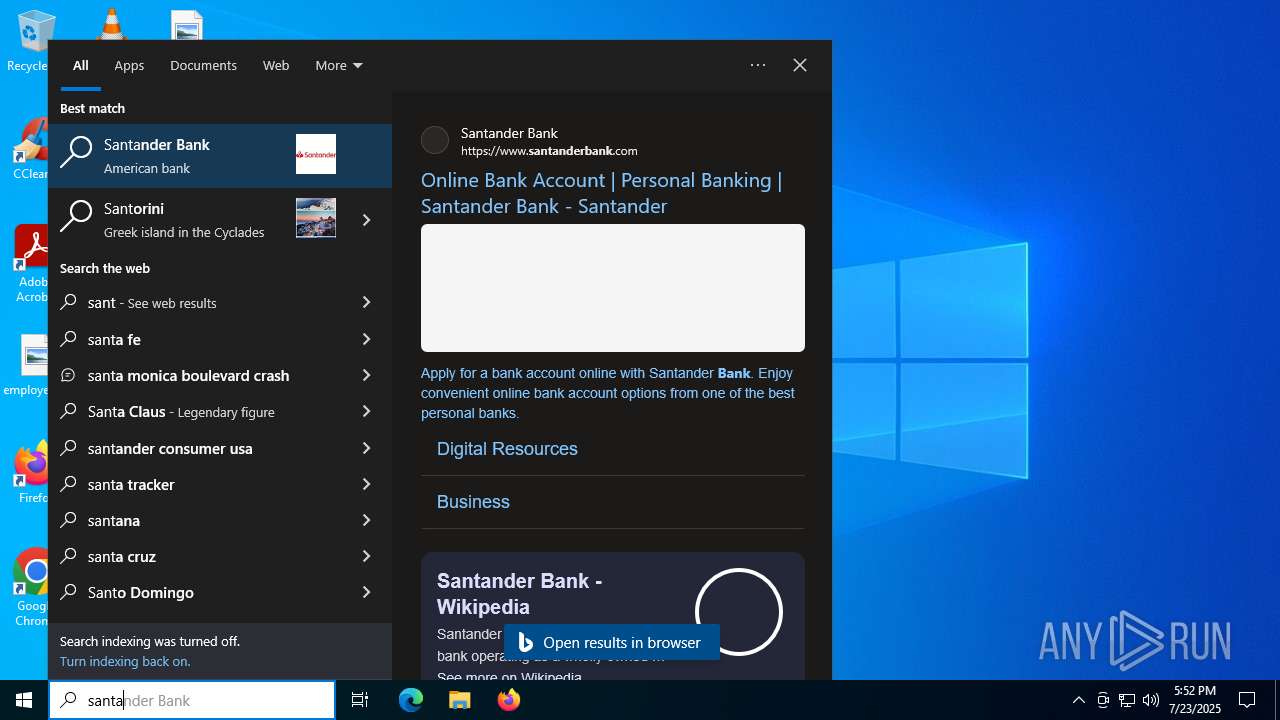The height and width of the screenshot is (720, 1280).
Task: Open the Digital Resources link
Action: point(507,449)
